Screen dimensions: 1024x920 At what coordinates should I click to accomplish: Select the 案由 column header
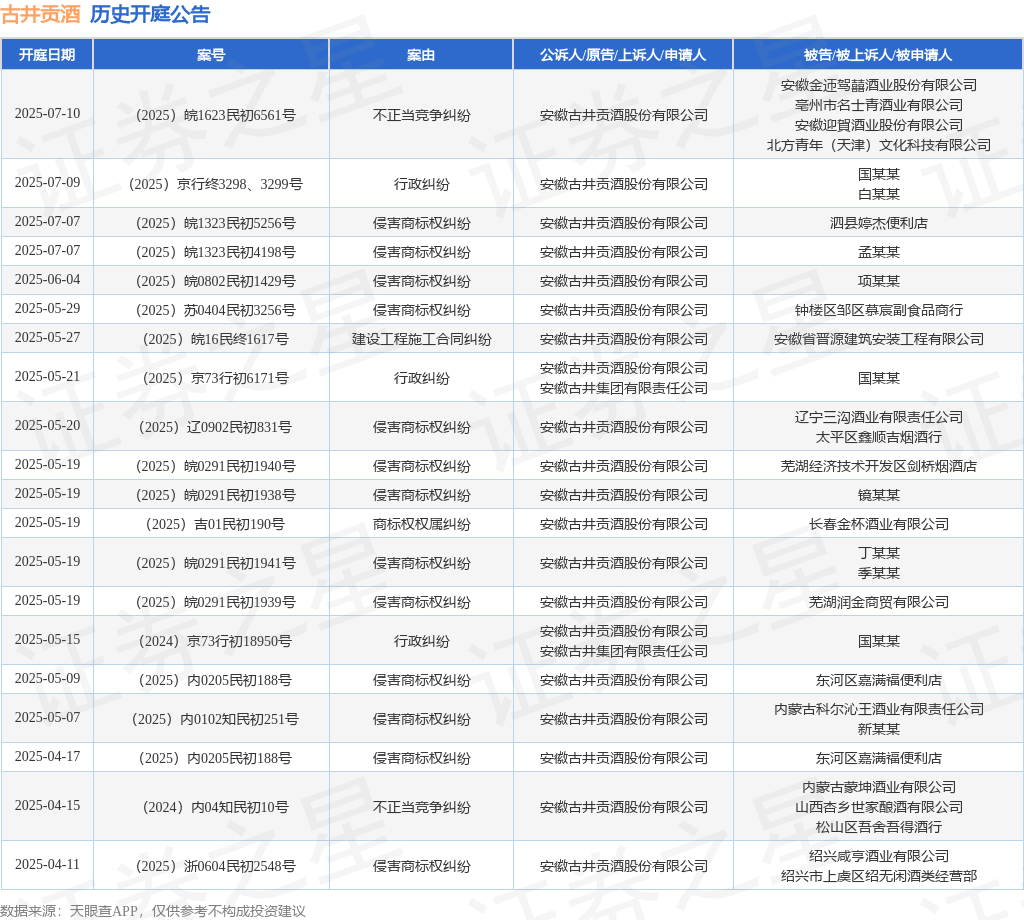(x=421, y=55)
